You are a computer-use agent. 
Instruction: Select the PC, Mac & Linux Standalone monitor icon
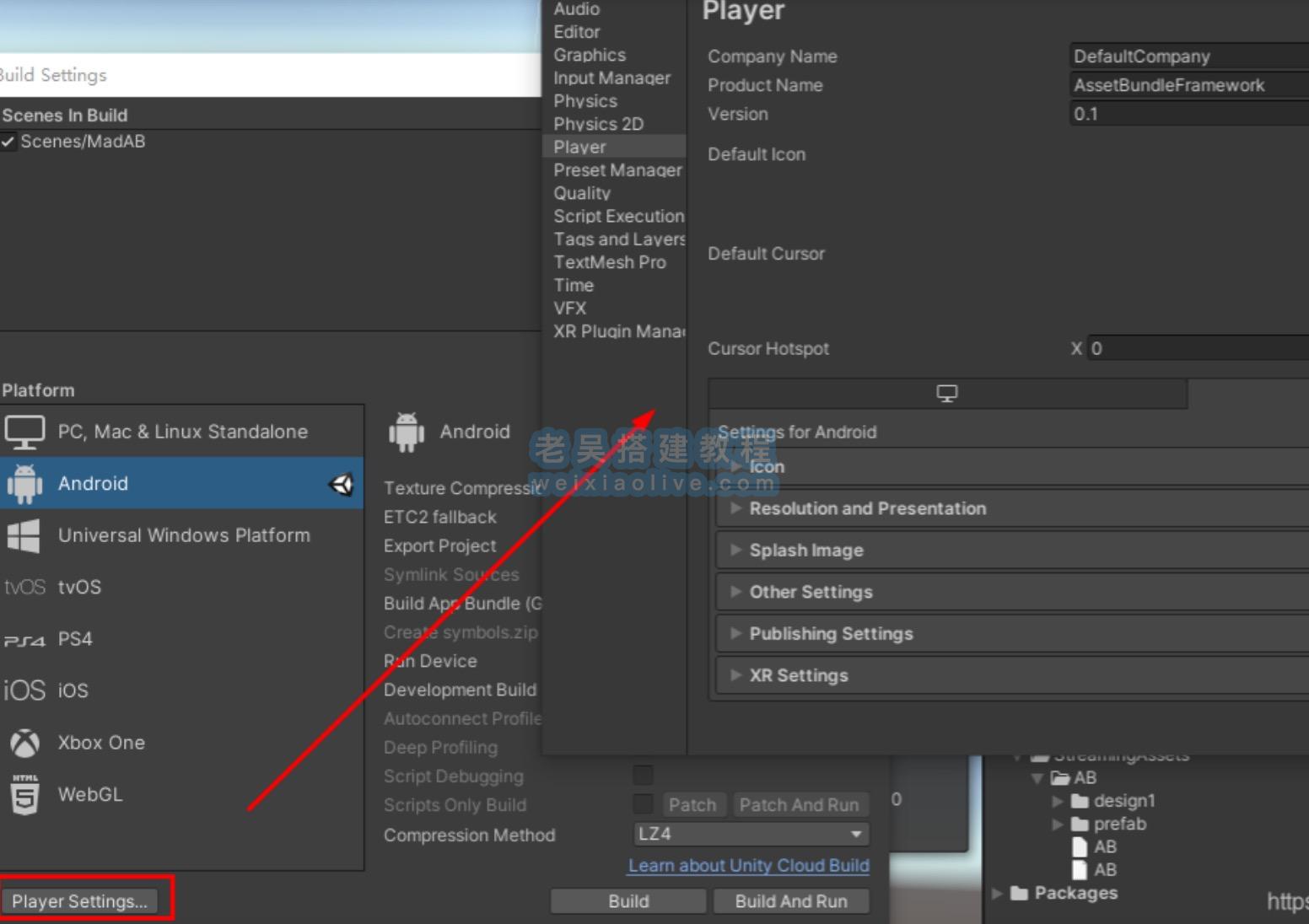click(x=24, y=432)
